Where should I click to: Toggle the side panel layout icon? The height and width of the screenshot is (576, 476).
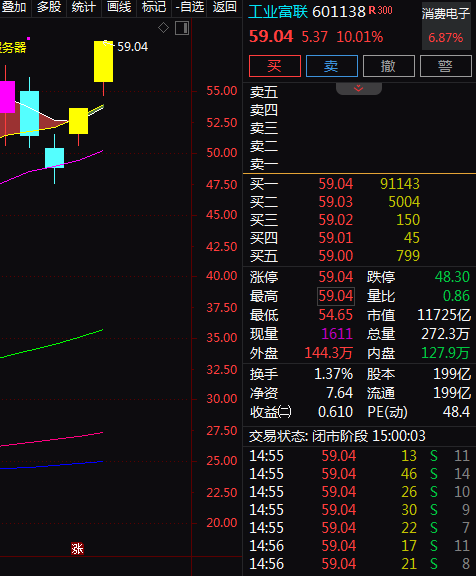(182, 28)
